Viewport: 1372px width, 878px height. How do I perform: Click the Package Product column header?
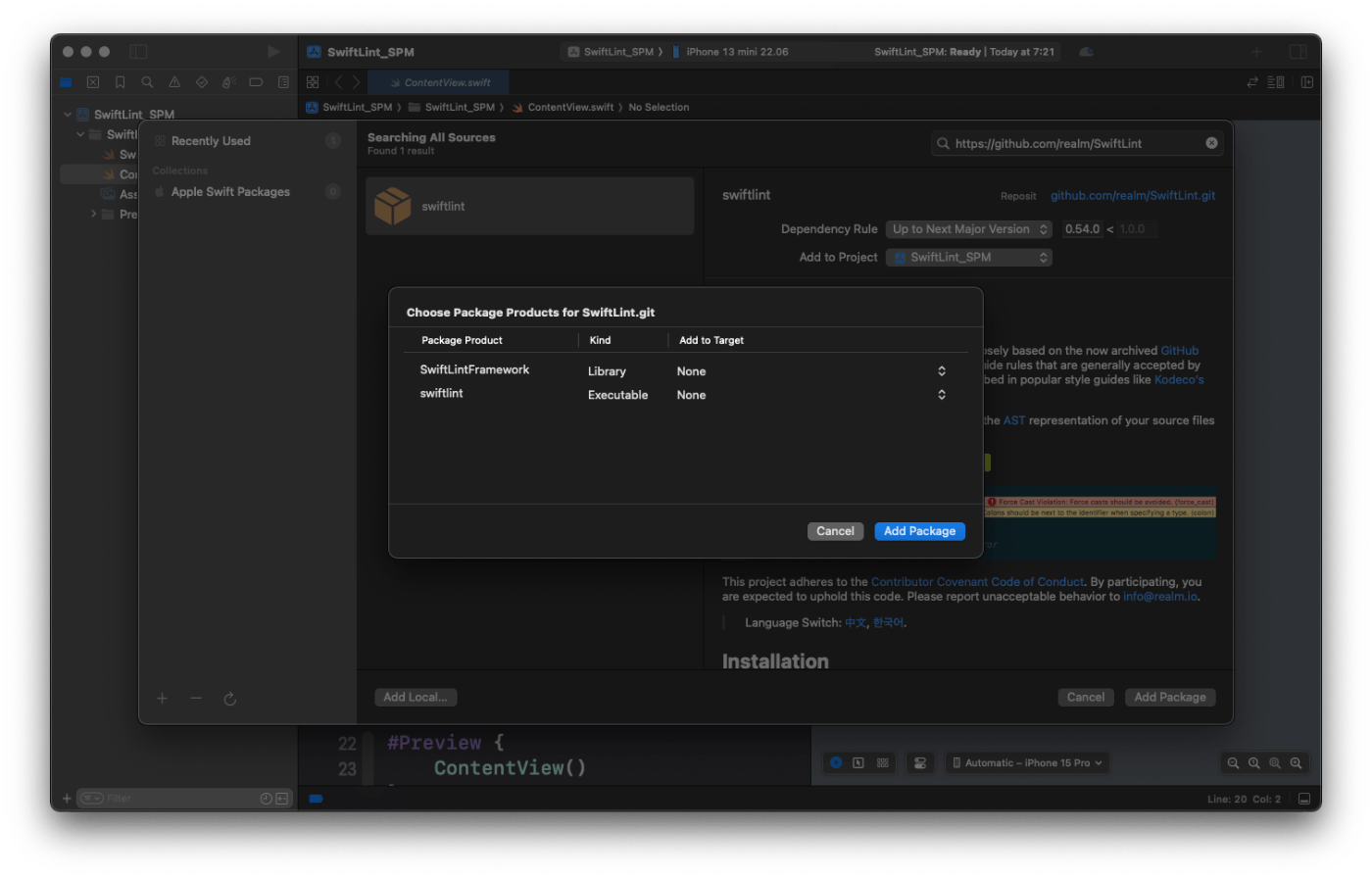pos(462,340)
